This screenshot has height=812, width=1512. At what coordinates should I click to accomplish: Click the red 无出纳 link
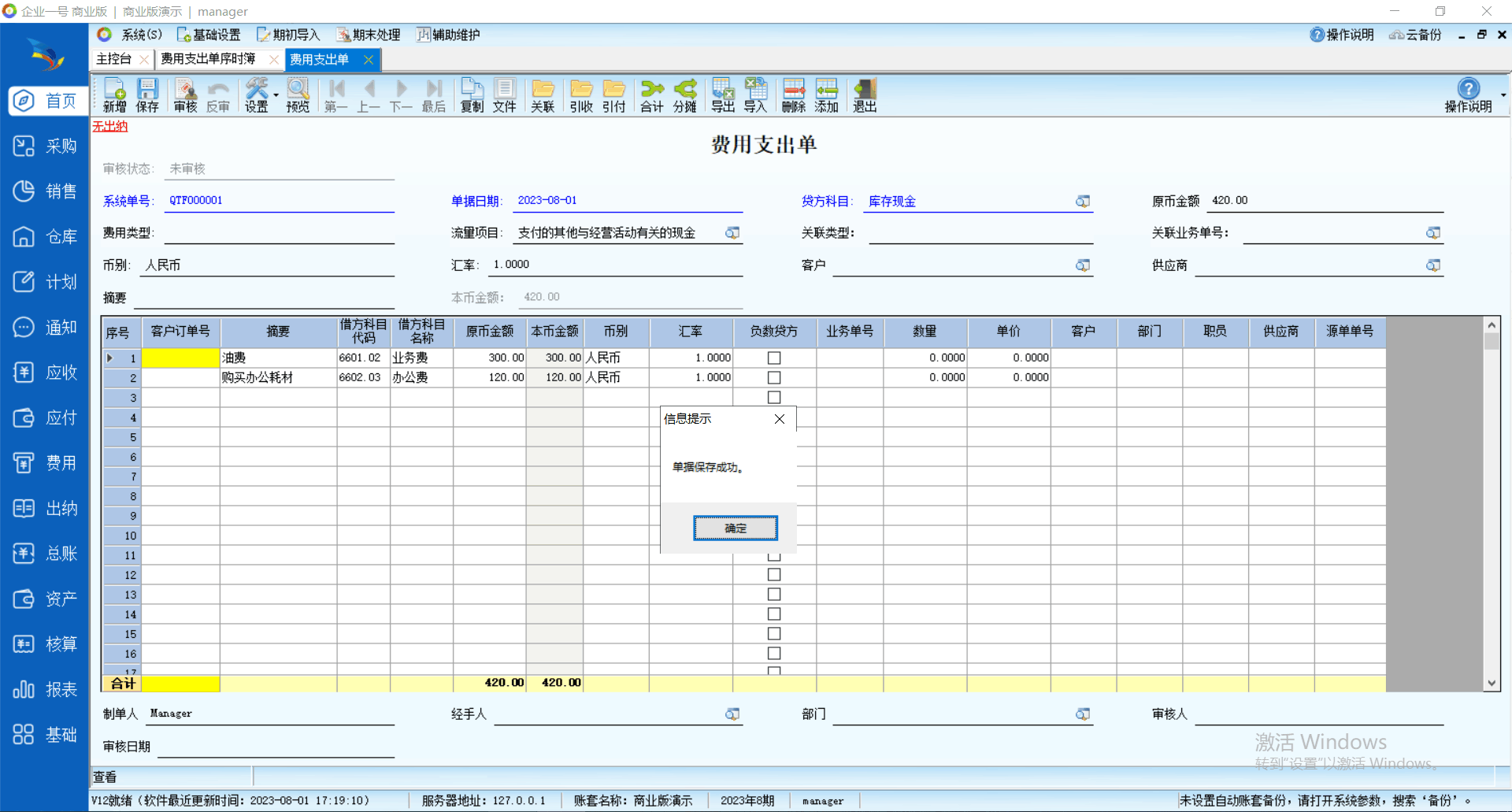[109, 126]
